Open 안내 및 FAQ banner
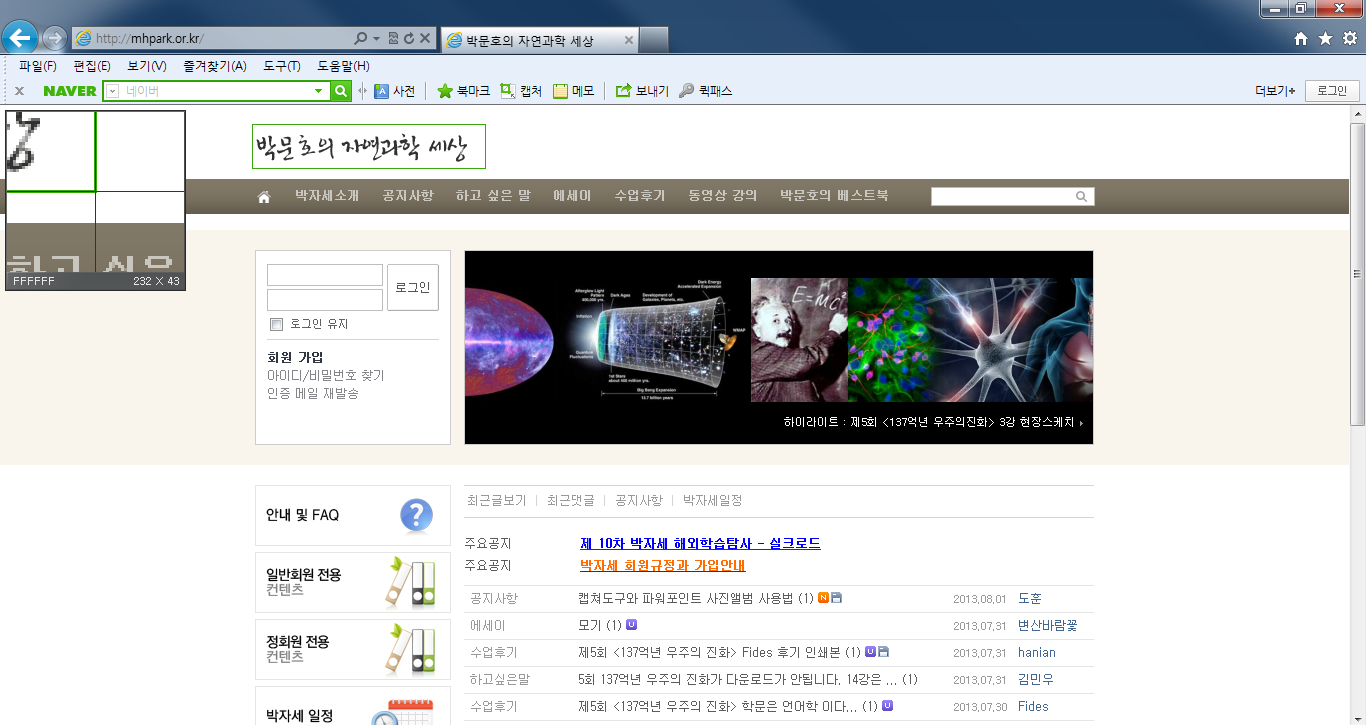The width and height of the screenshot is (1367, 725). click(352, 516)
